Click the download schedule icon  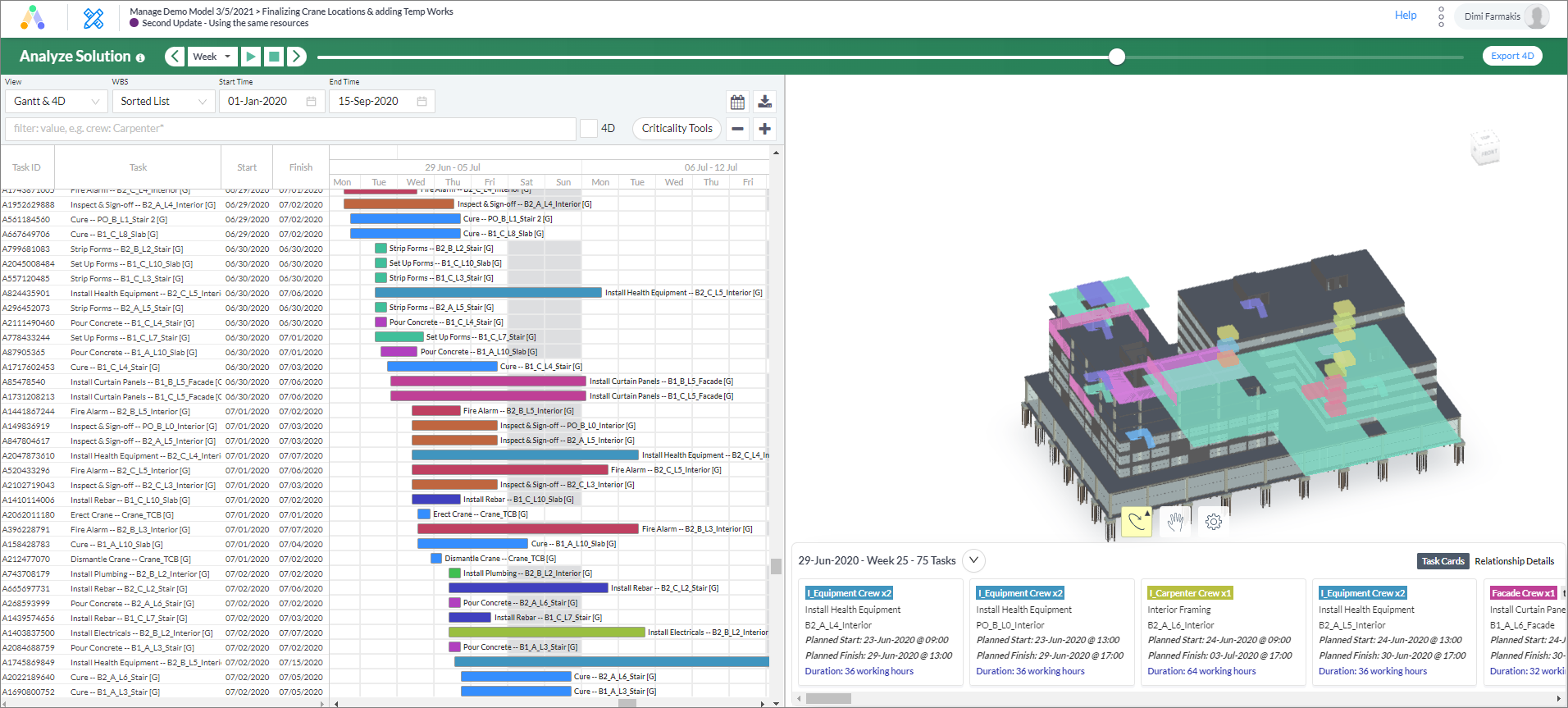coord(764,102)
